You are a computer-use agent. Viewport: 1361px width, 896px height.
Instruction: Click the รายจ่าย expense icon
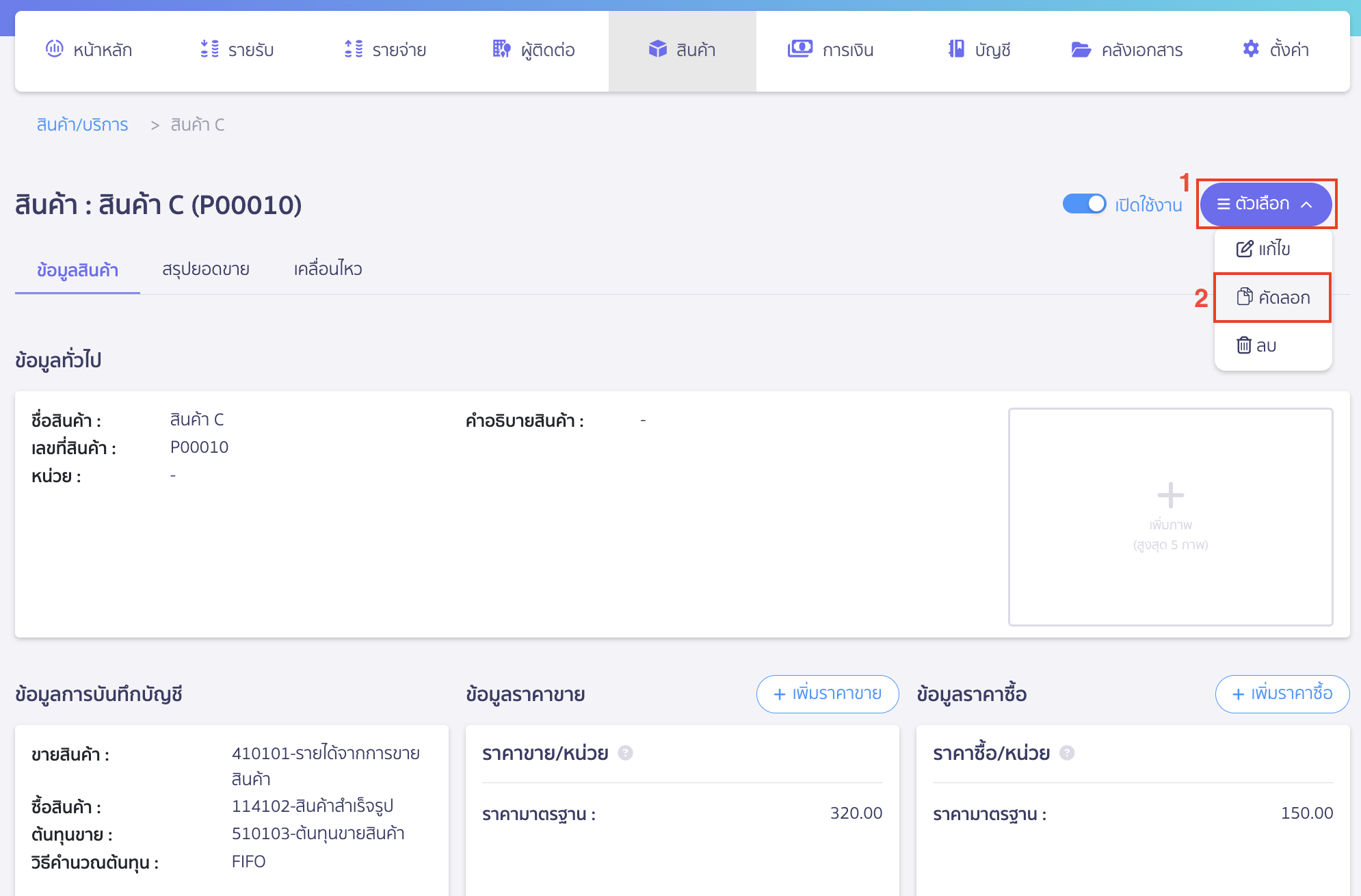tap(354, 49)
